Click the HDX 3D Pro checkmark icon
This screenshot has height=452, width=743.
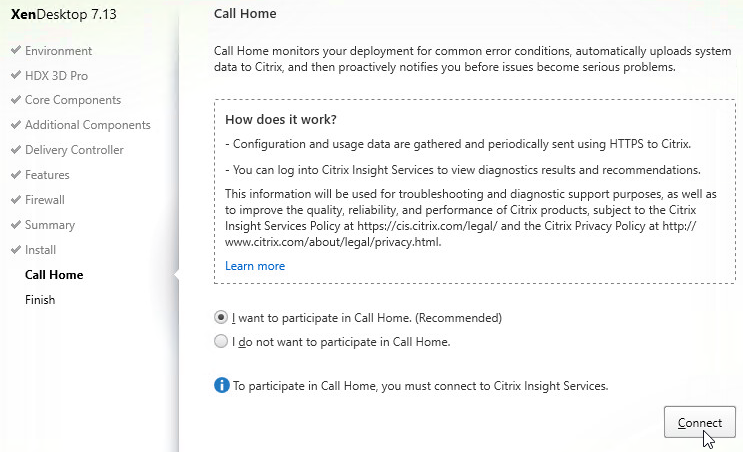(16, 75)
